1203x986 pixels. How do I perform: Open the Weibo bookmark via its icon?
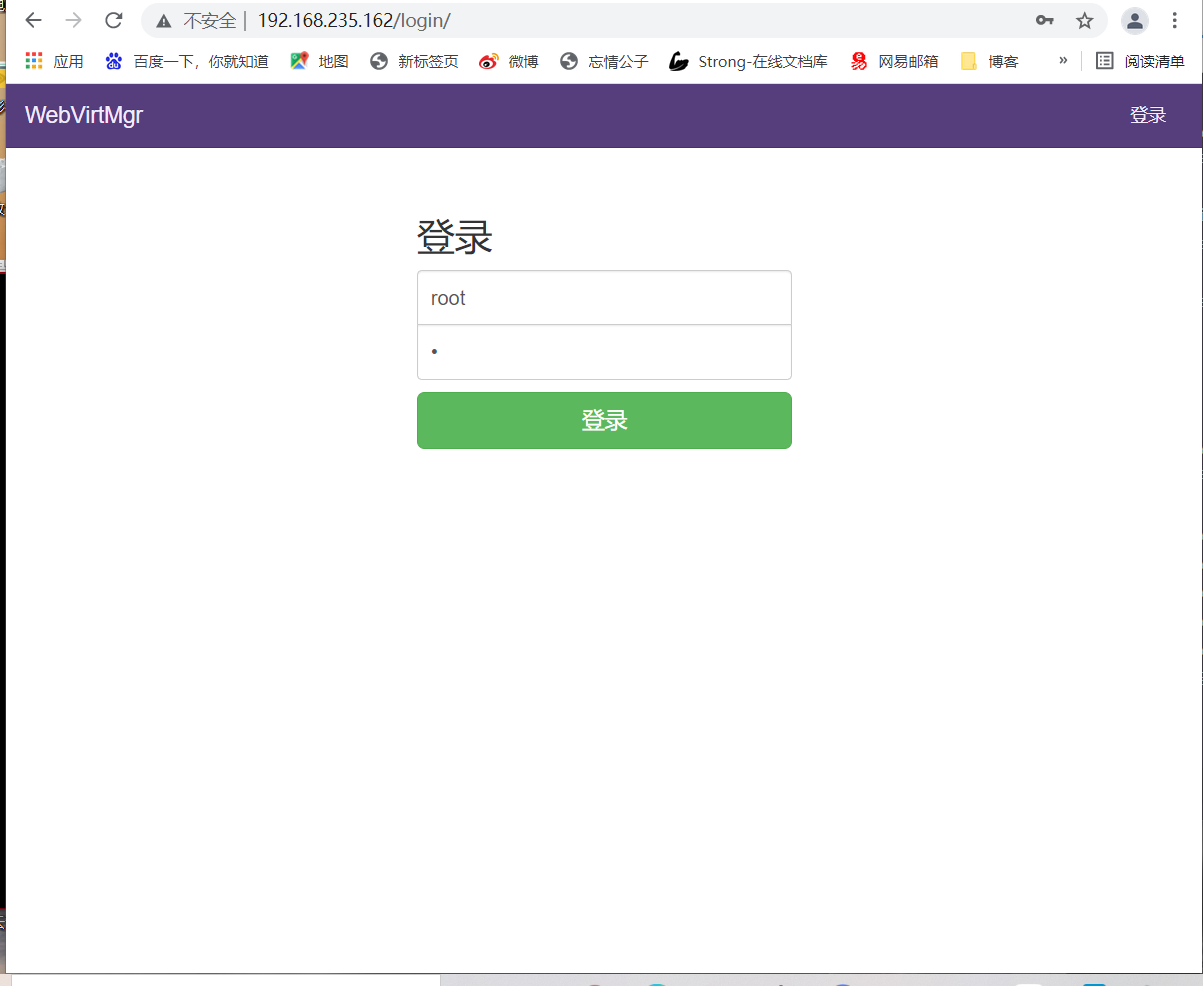487,60
